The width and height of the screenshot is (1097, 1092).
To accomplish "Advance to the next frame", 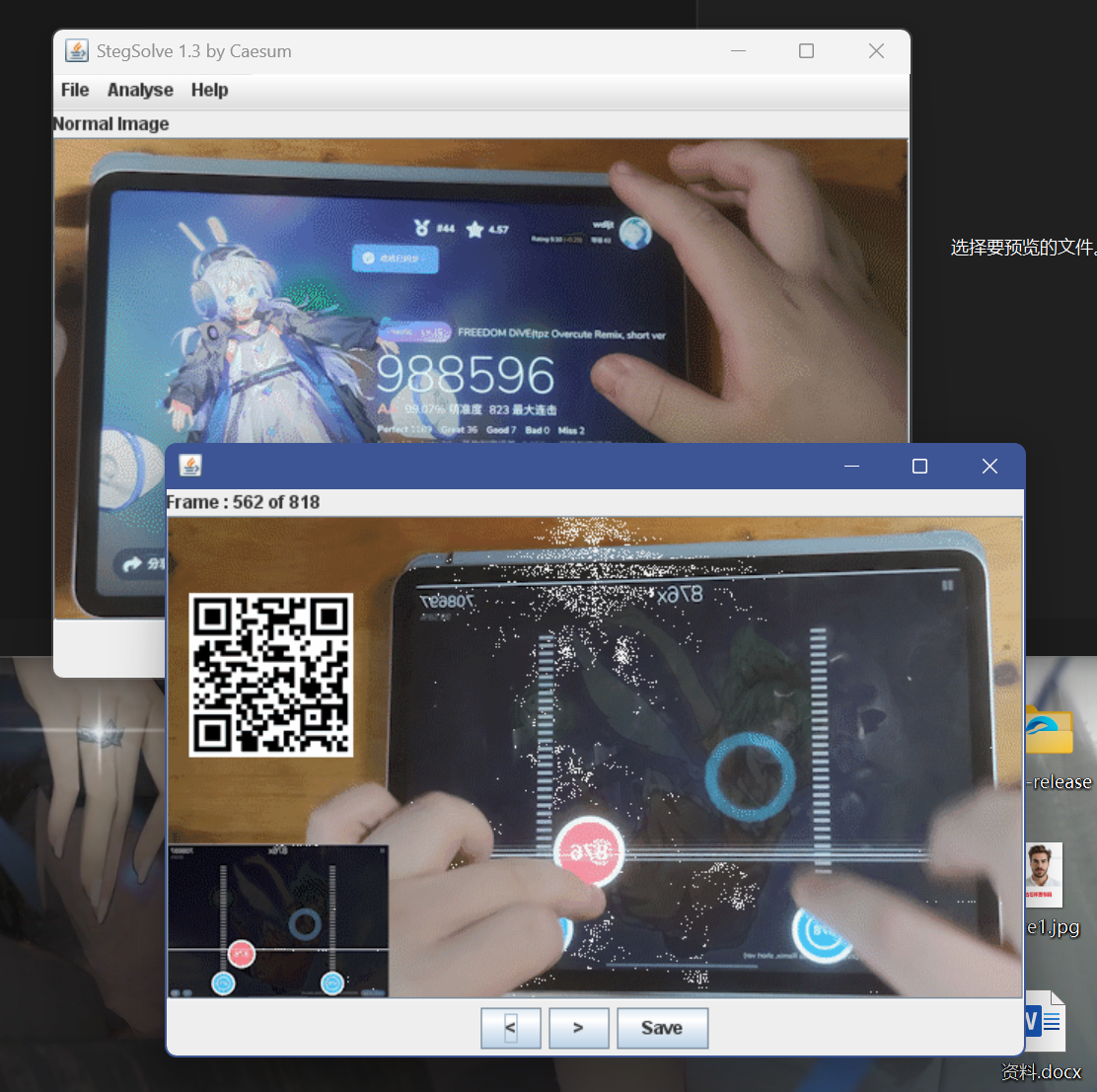I will (x=578, y=1028).
